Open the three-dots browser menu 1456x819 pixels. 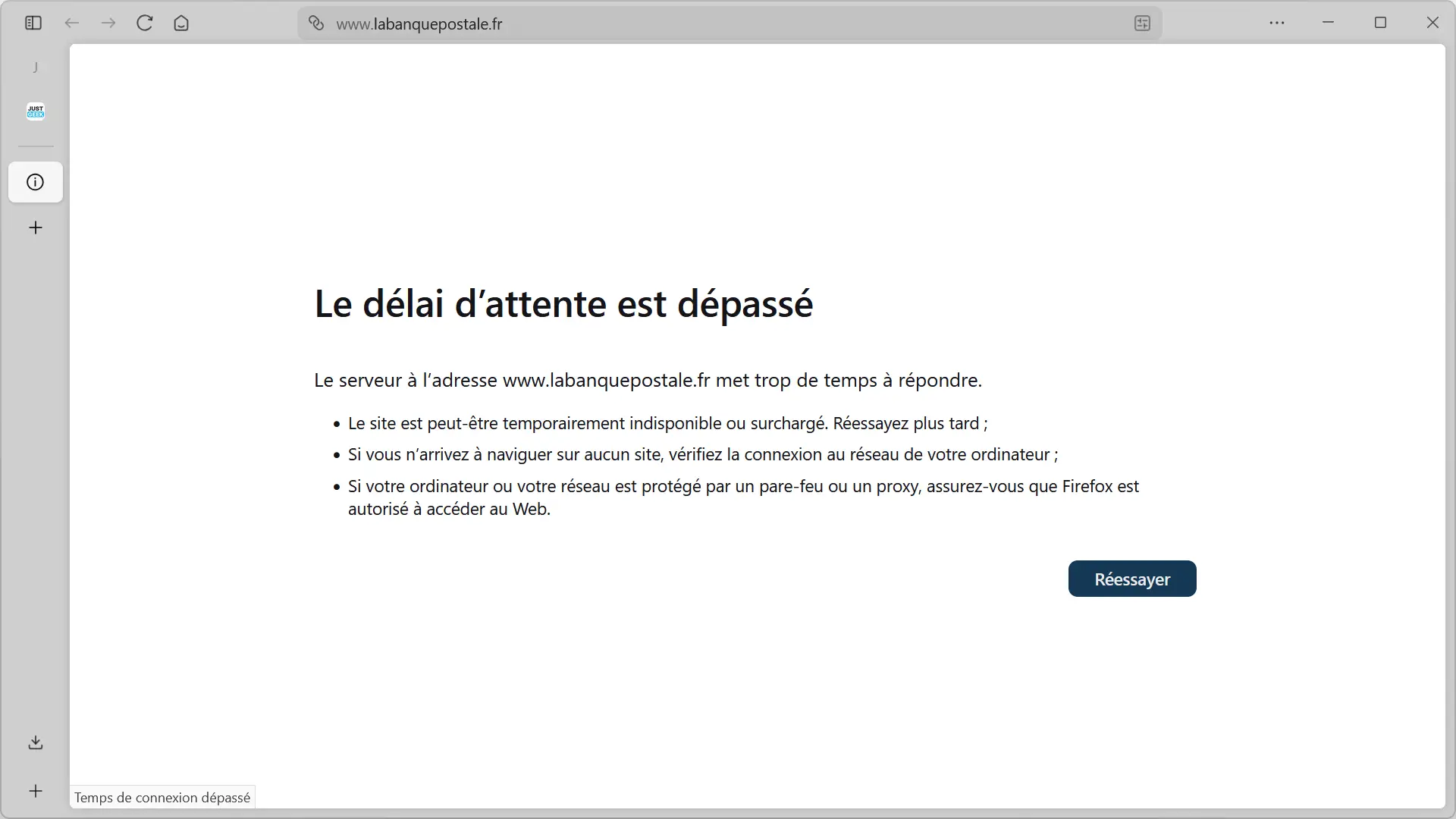pyautogui.click(x=1277, y=23)
